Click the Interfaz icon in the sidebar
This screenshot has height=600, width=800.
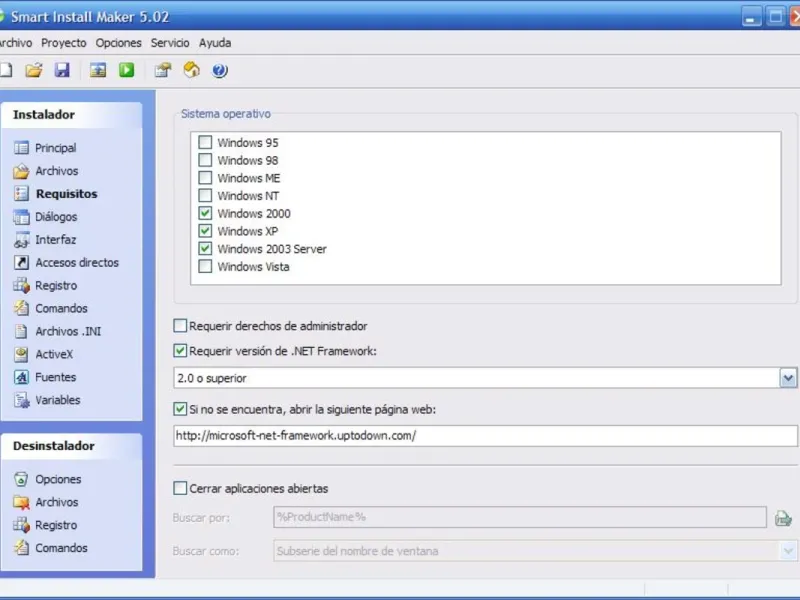21,240
